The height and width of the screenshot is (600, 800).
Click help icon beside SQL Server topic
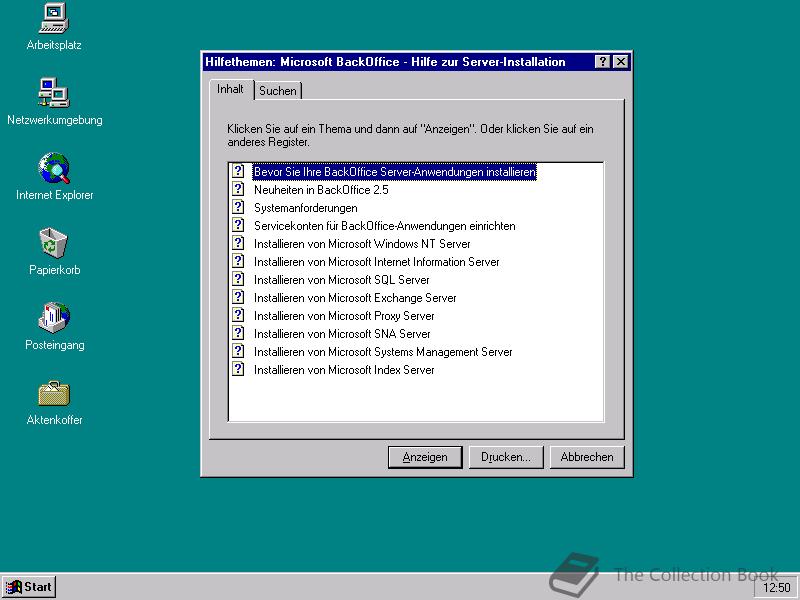(238, 279)
